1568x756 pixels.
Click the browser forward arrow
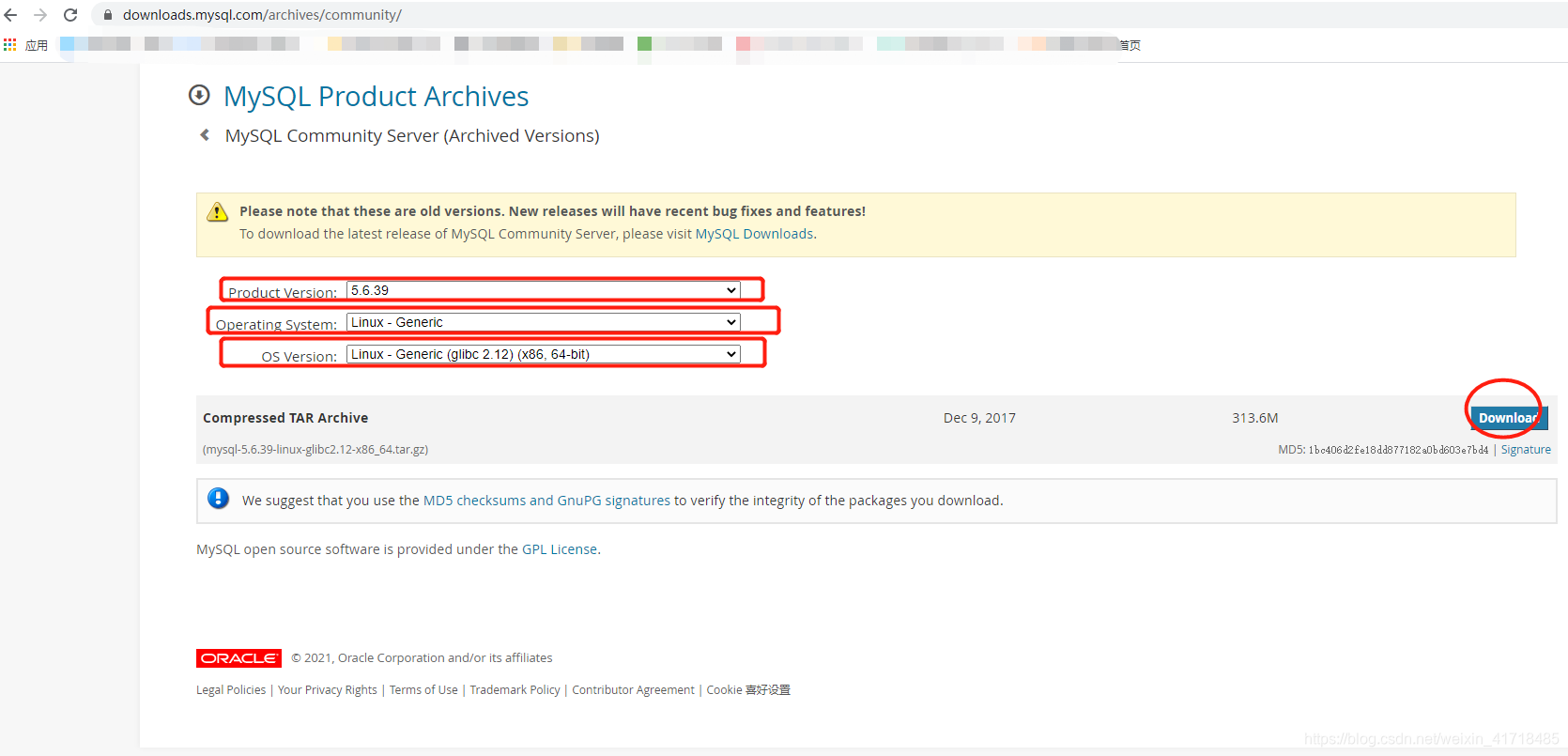40,15
